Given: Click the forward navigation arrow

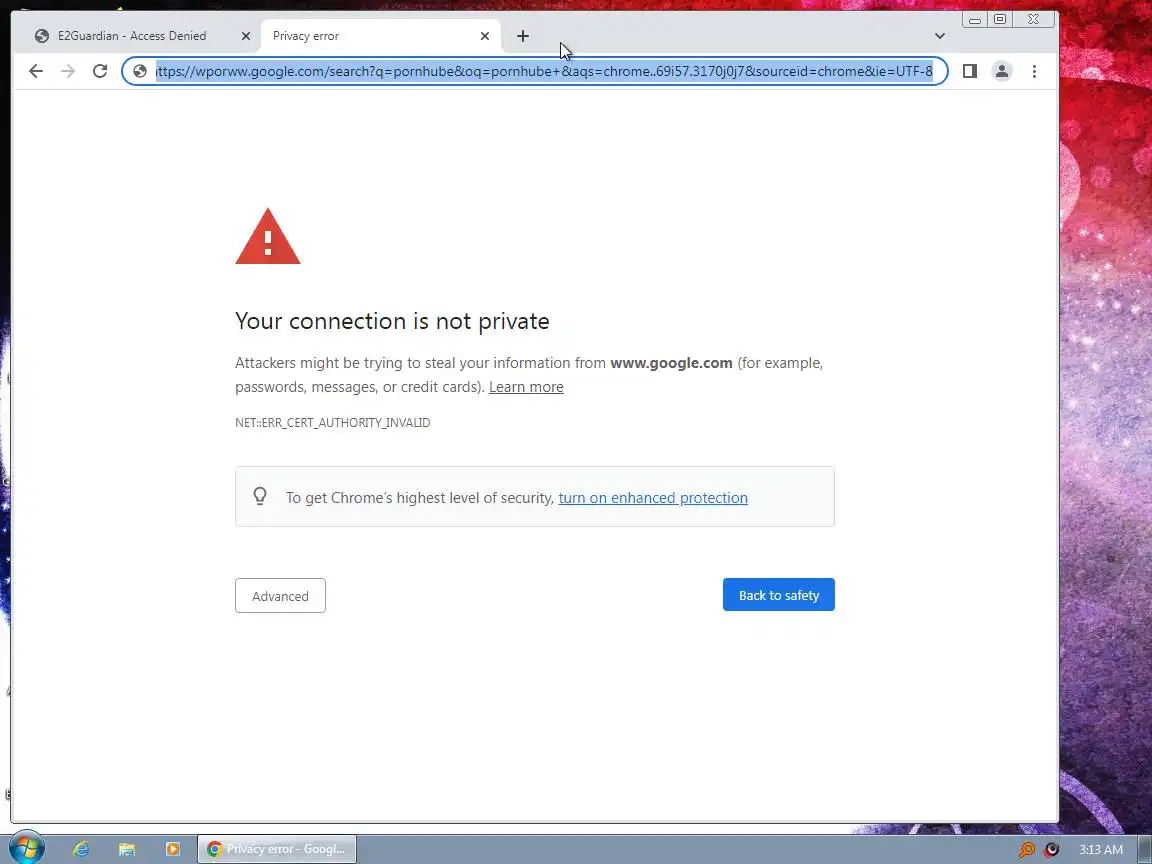Looking at the screenshot, I should point(68,71).
